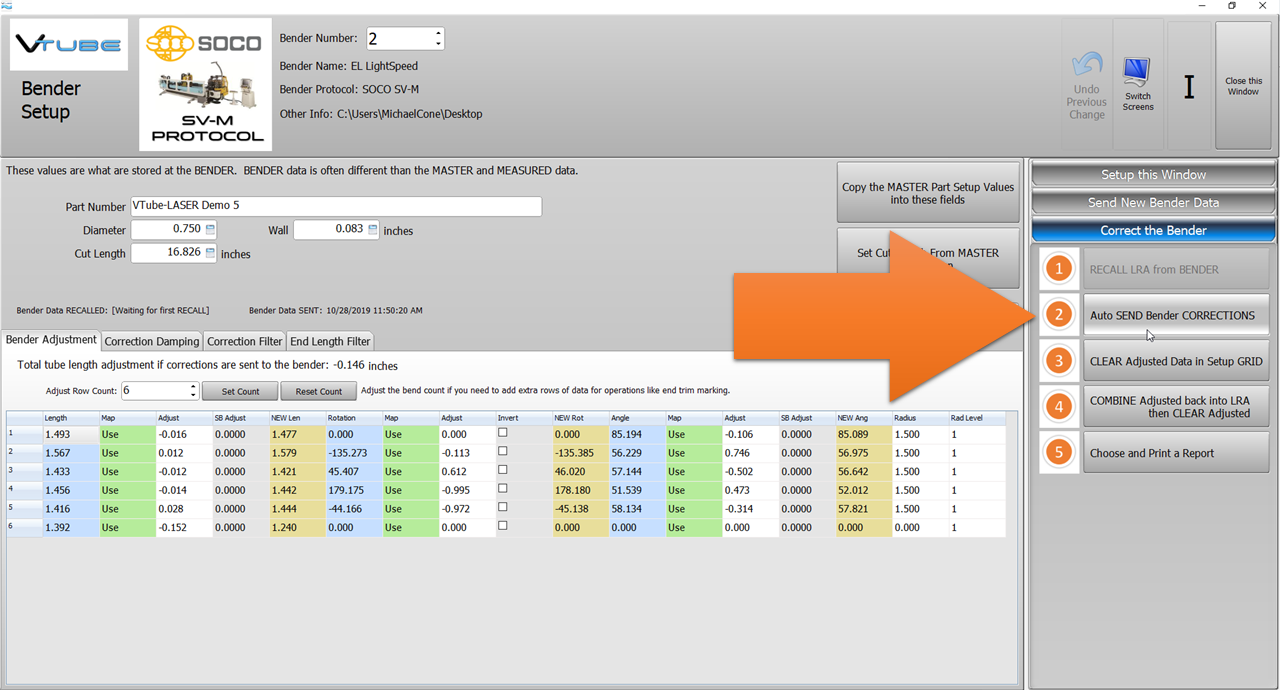This screenshot has height=690, width=1280.
Task: Click the Switch Screens monitor icon
Action: point(1137,73)
